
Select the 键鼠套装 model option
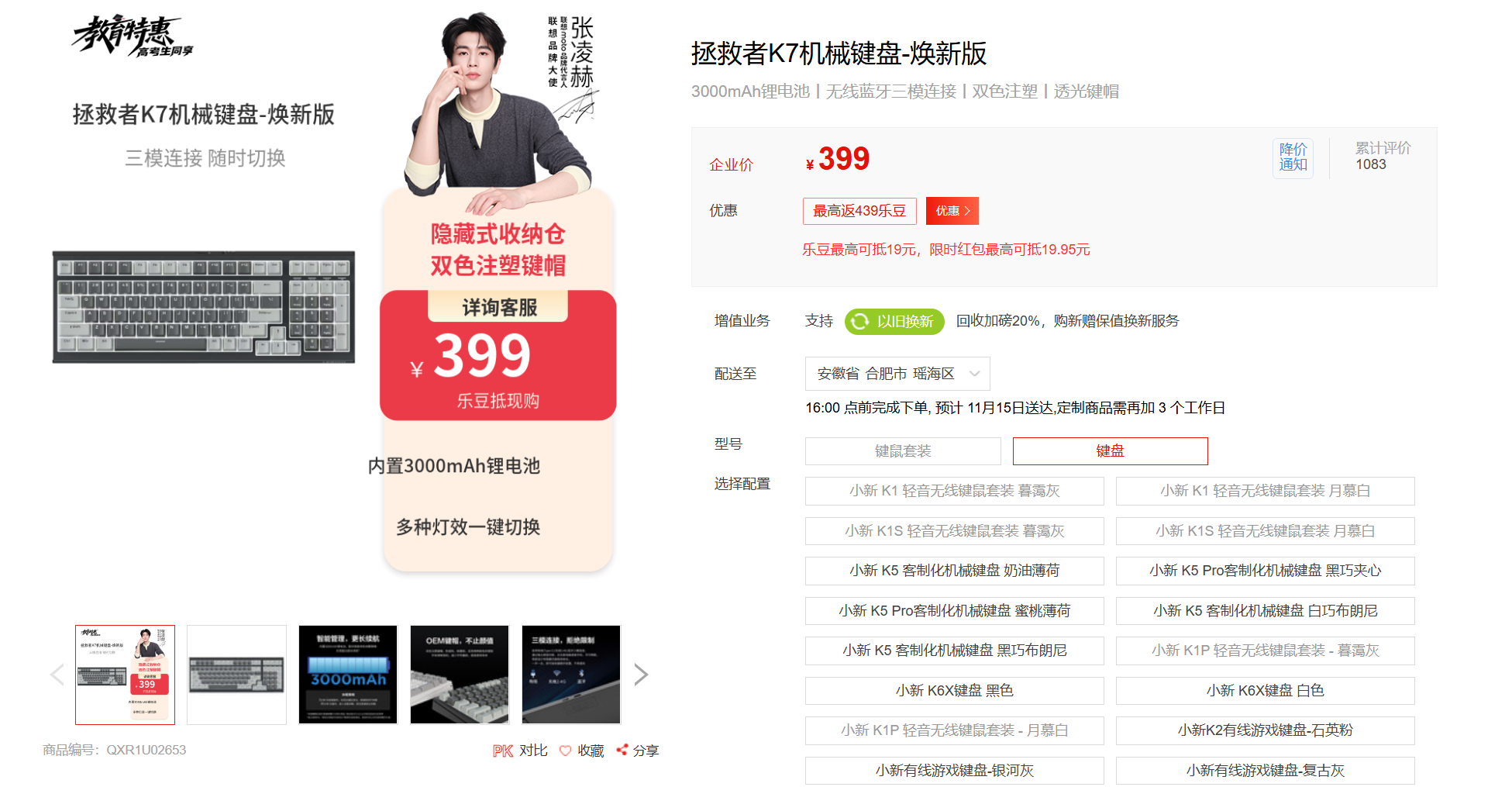(x=903, y=451)
